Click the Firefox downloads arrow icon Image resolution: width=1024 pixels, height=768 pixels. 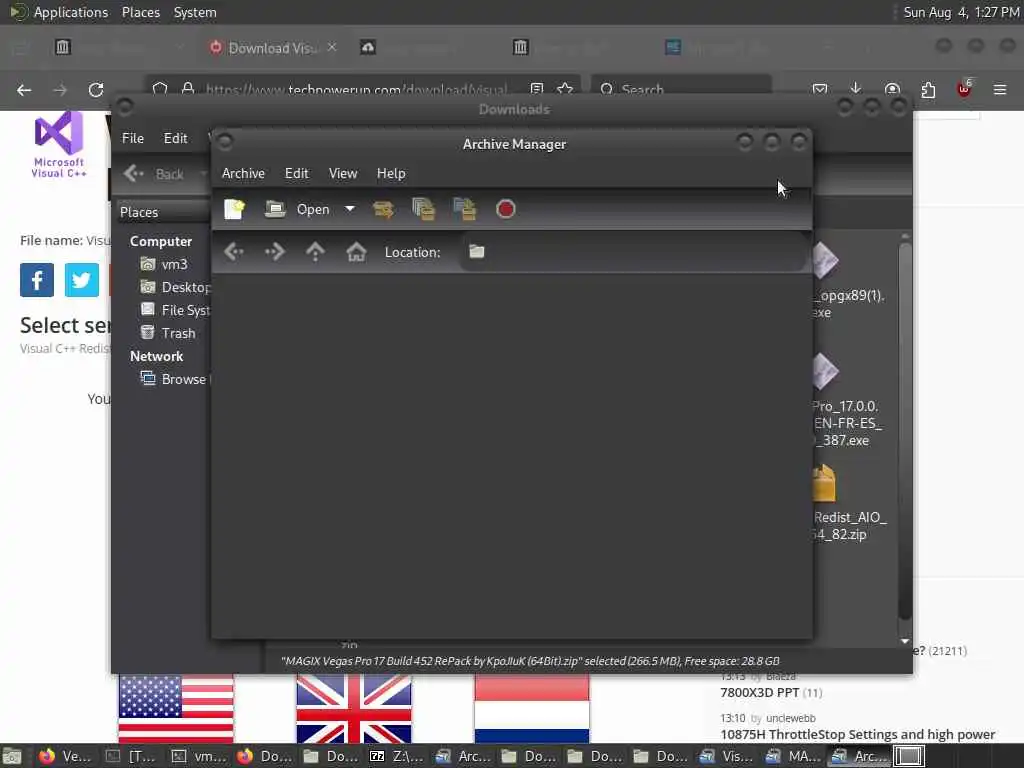[856, 89]
